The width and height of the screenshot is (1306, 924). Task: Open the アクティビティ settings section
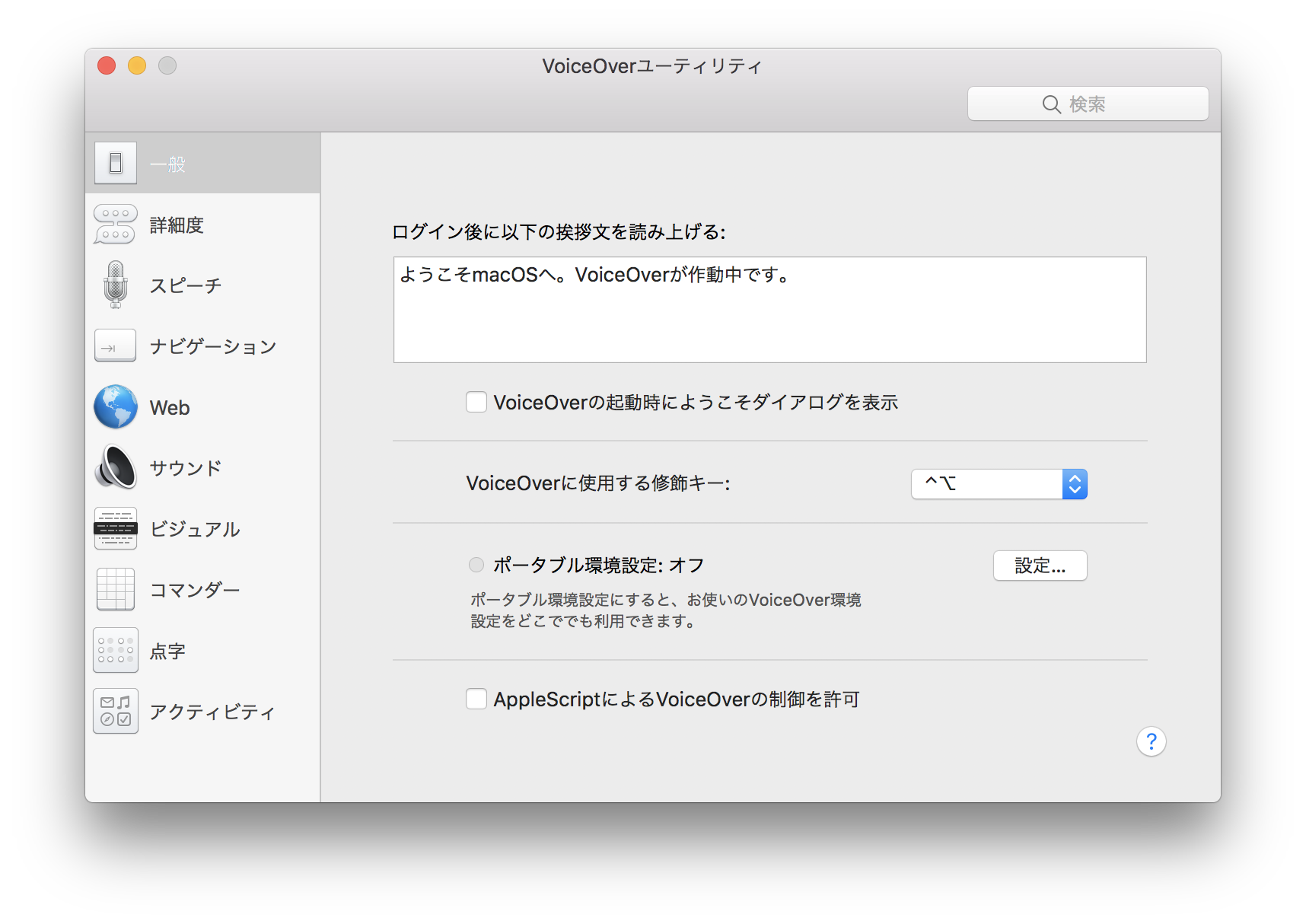coord(115,710)
